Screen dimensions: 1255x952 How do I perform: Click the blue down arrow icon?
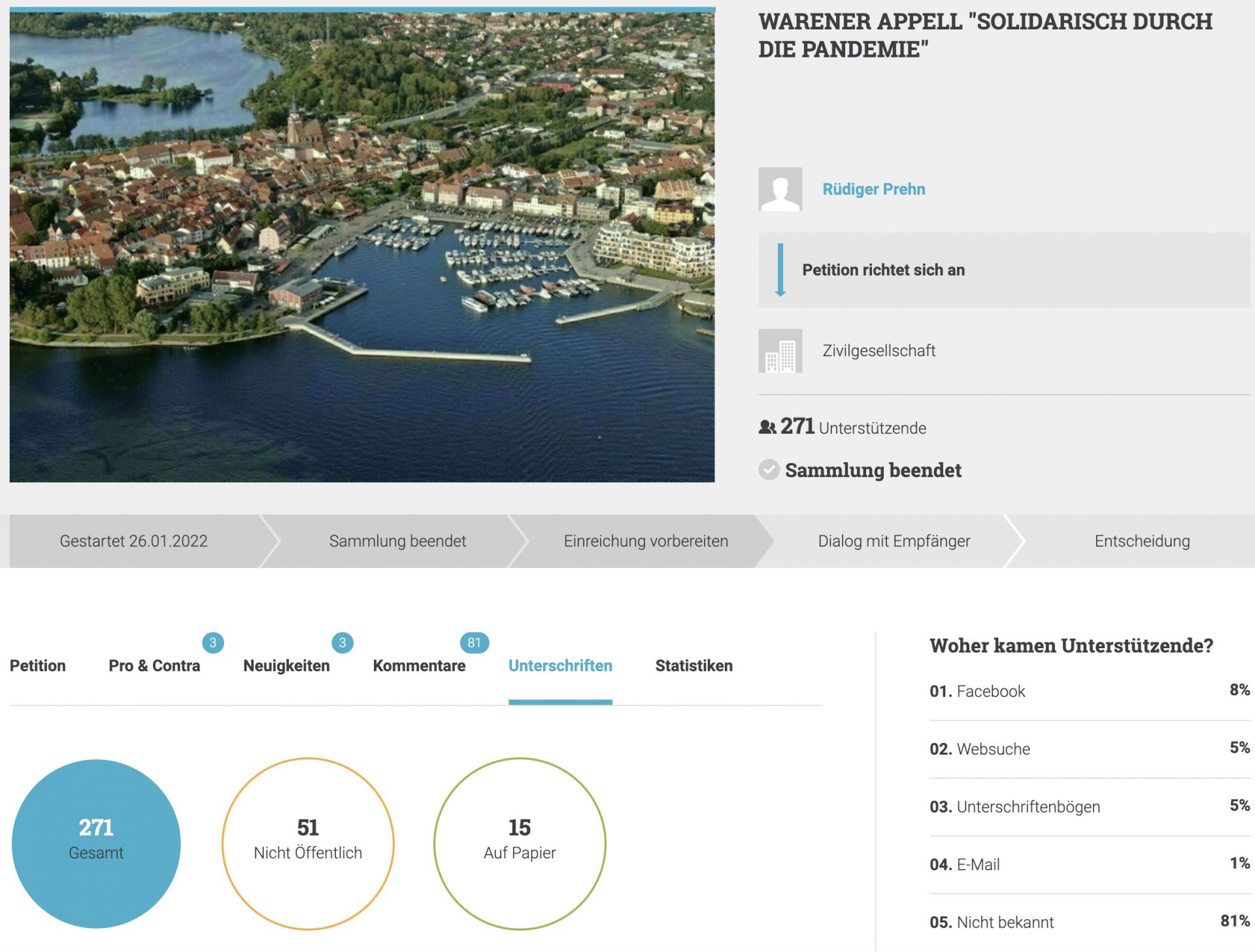[780, 270]
